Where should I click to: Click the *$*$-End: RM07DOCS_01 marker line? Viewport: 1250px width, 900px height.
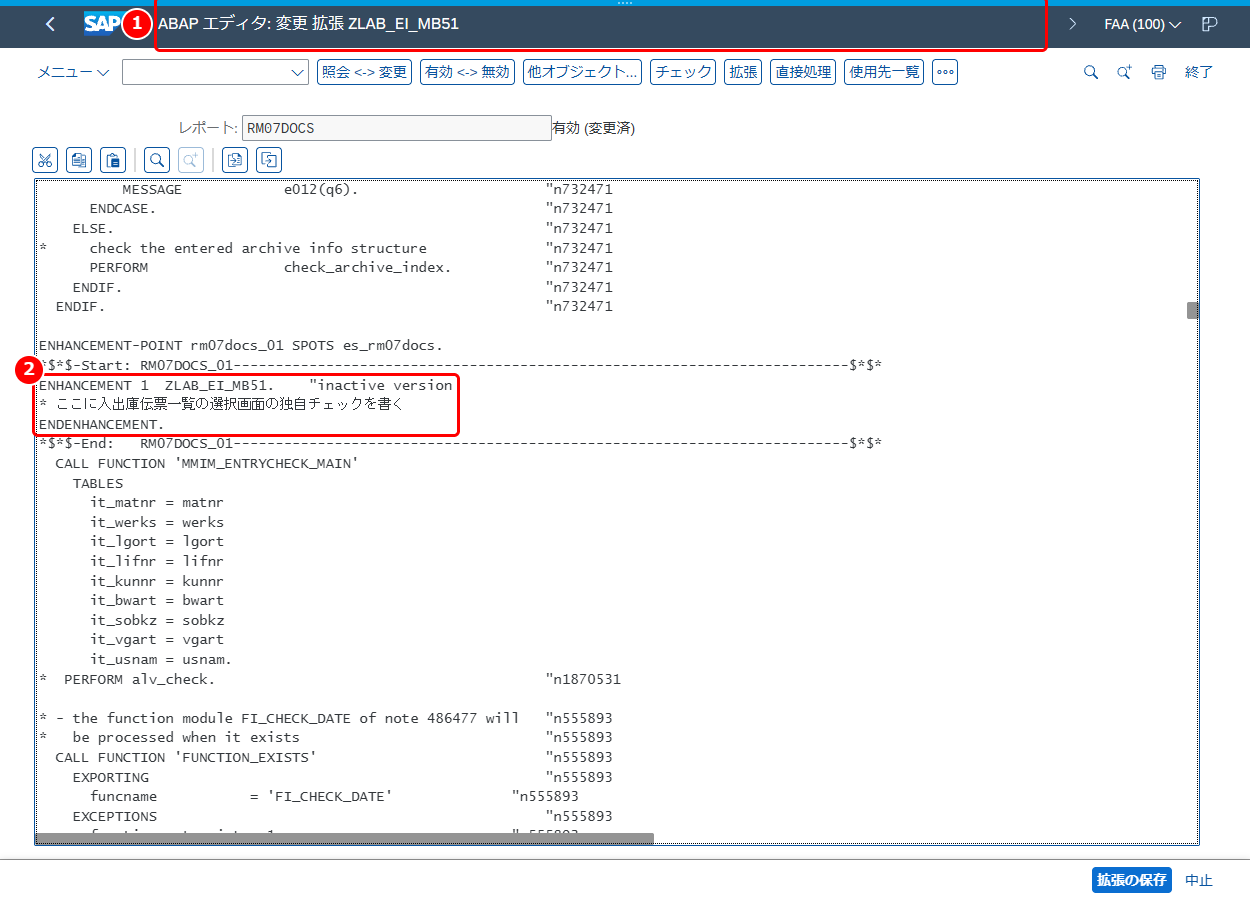(460, 444)
